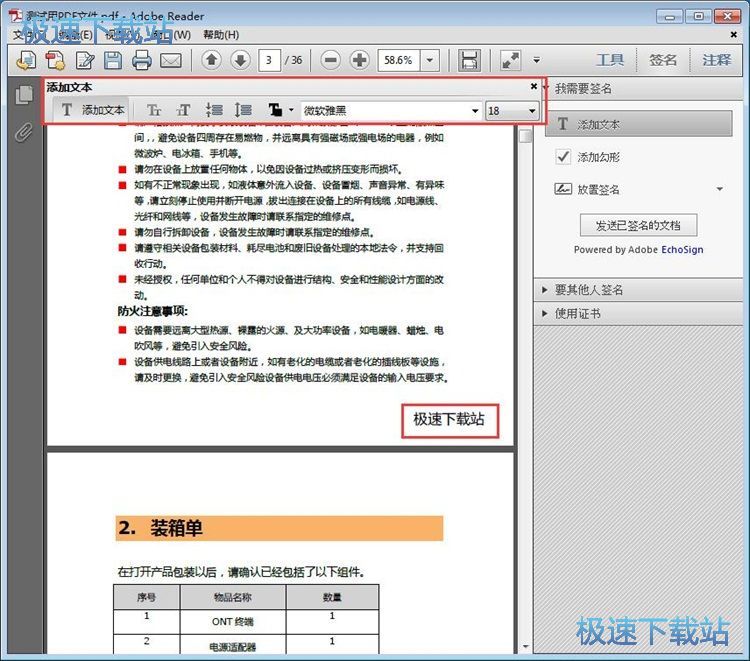
Task: Decrease text size with the small T icon
Action: (x=153, y=110)
